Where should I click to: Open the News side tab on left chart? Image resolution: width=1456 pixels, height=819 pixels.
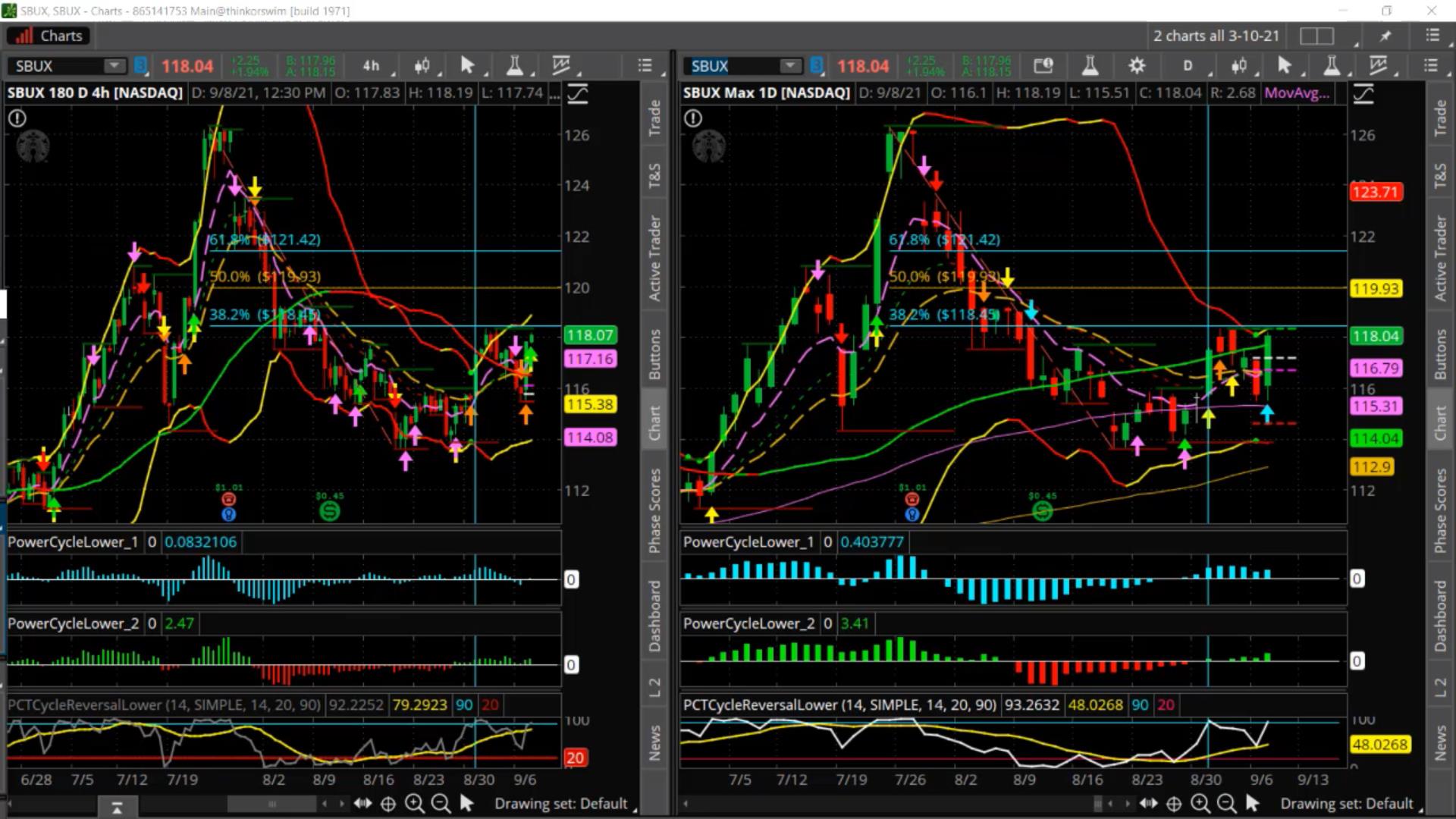[654, 742]
